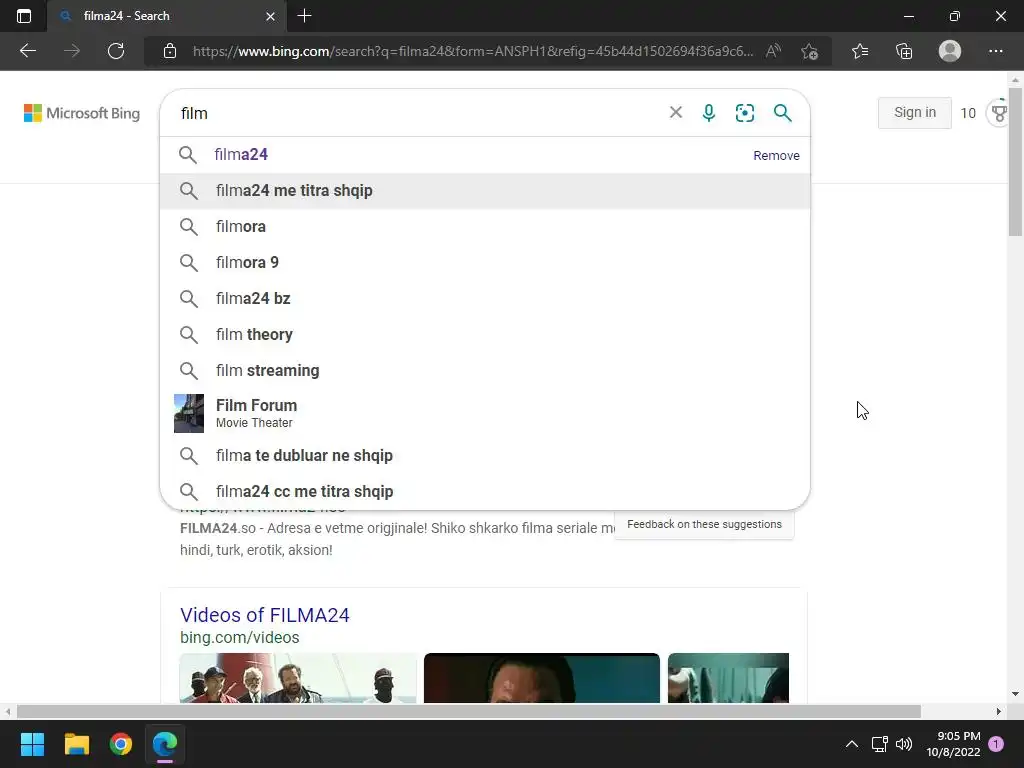This screenshot has height=768, width=1024.
Task: Open bing.com/videos link
Action: click(240, 637)
